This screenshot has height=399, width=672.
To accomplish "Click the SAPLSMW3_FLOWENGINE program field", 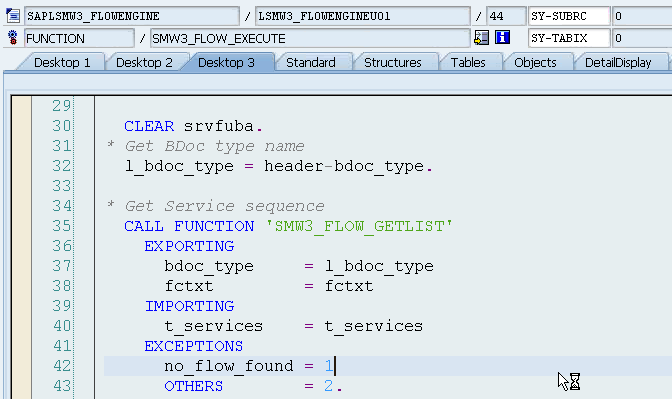I will click(132, 16).
